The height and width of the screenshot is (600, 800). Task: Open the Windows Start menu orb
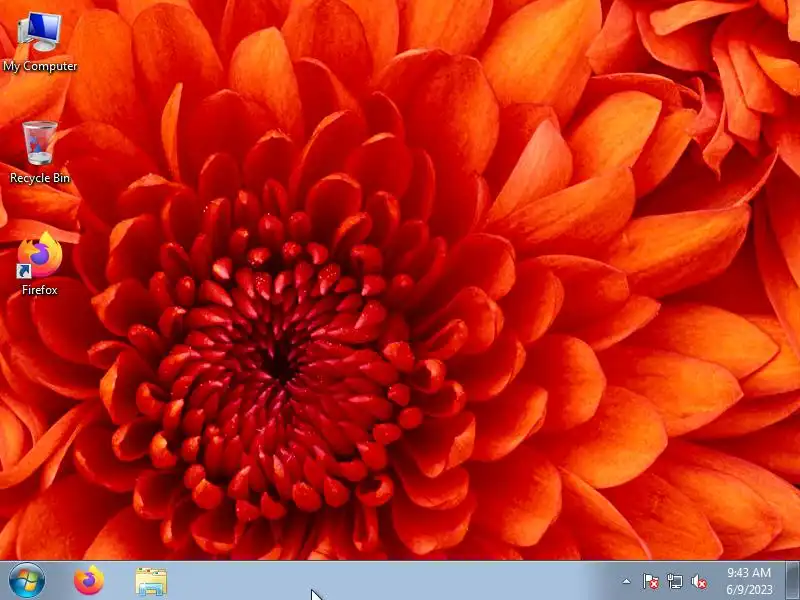(27, 581)
